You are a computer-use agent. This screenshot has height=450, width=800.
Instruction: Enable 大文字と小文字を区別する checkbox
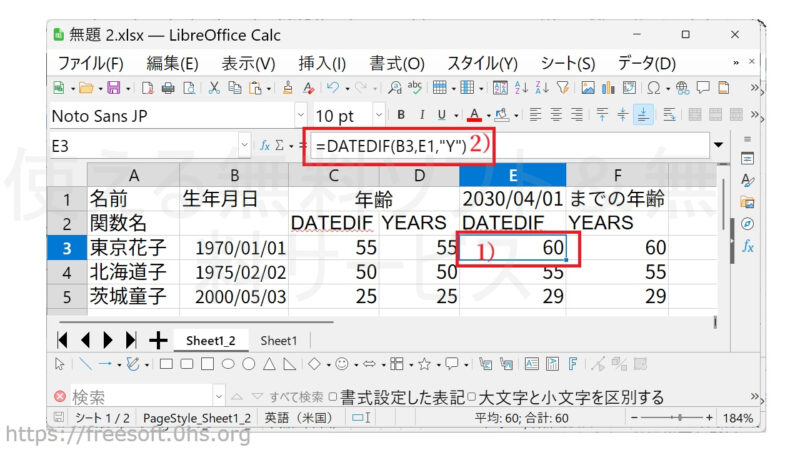coord(472,396)
